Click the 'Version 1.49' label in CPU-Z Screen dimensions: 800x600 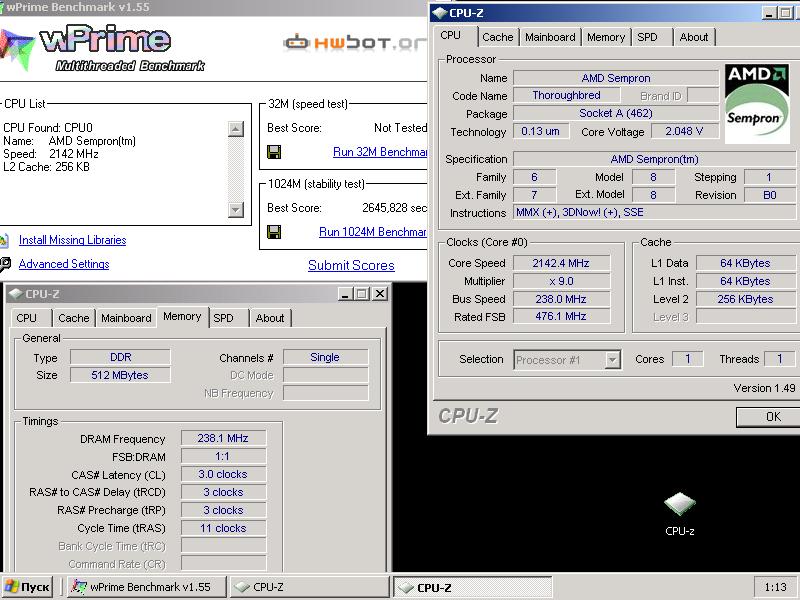764,388
